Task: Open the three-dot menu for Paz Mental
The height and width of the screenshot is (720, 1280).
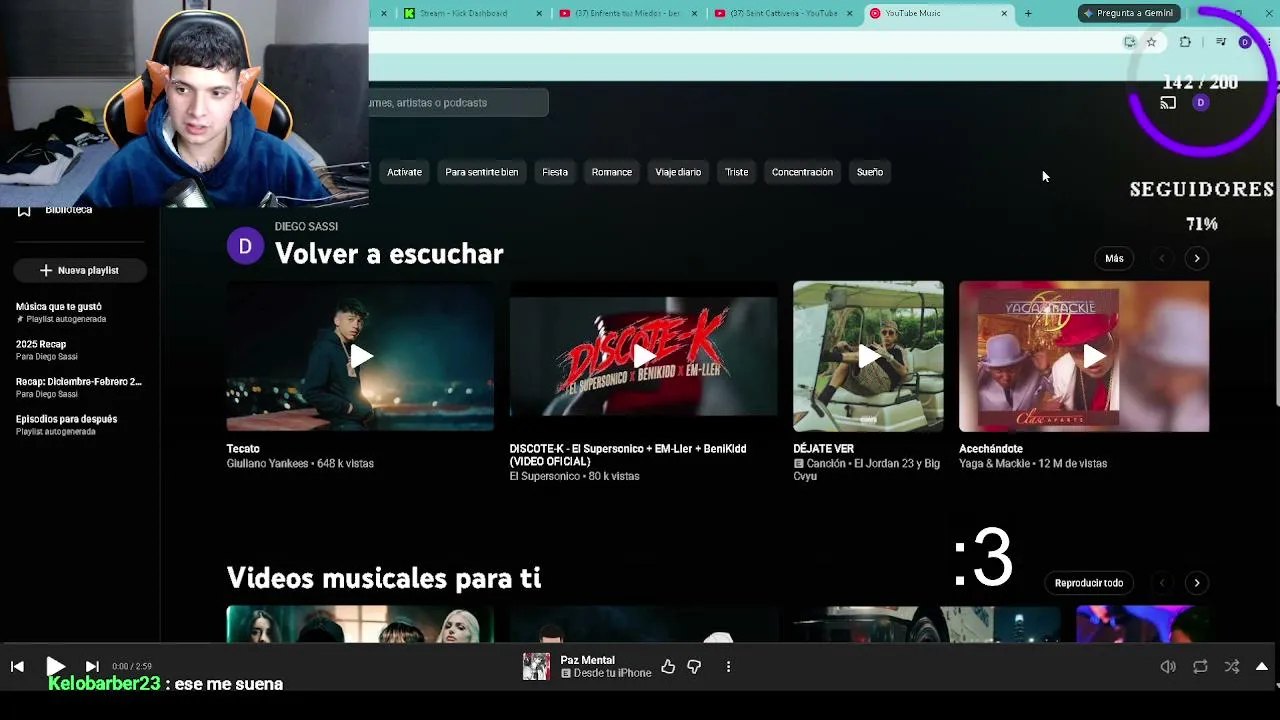Action: click(x=728, y=666)
